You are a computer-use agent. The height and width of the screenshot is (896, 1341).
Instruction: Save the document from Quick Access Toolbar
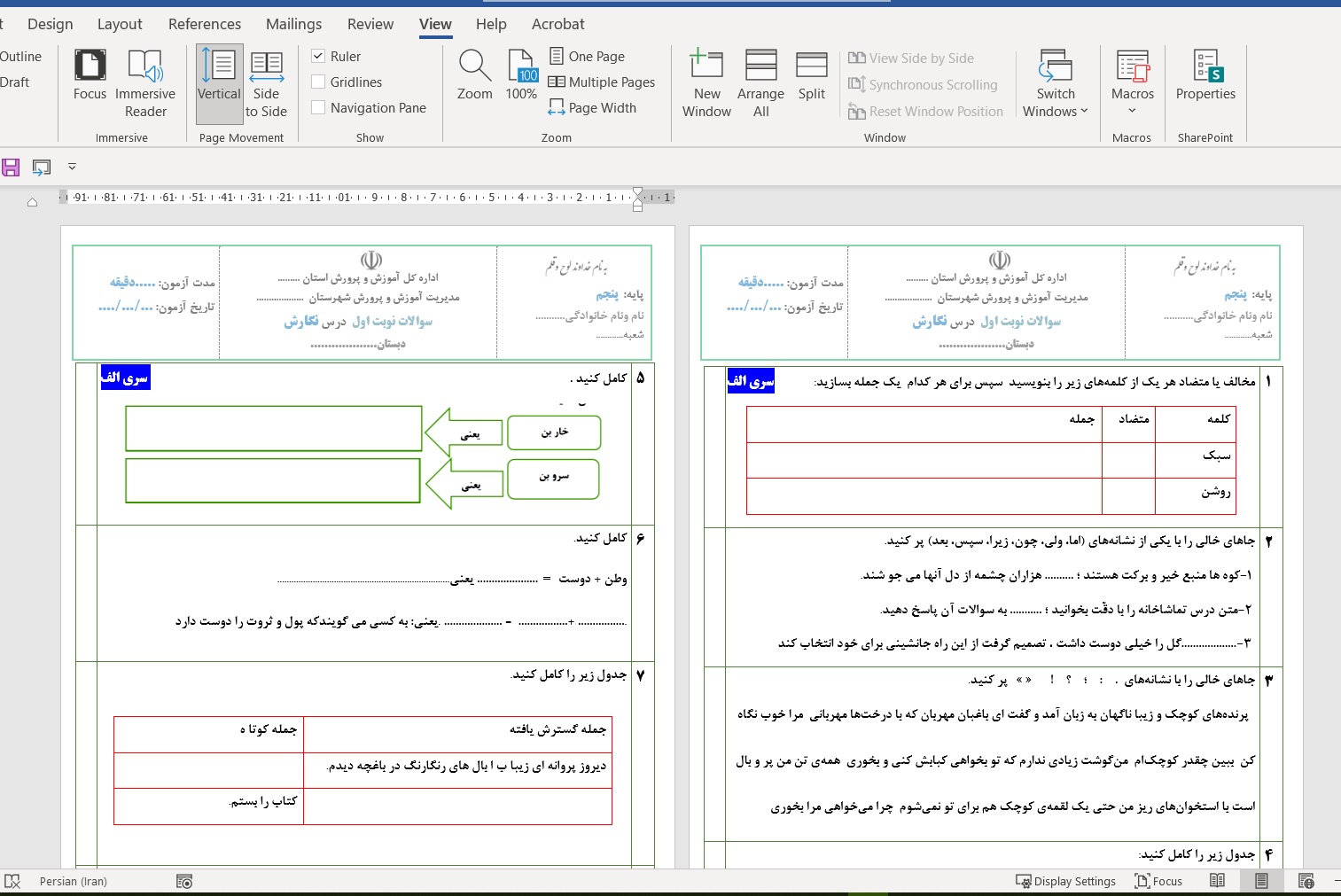tap(11, 167)
